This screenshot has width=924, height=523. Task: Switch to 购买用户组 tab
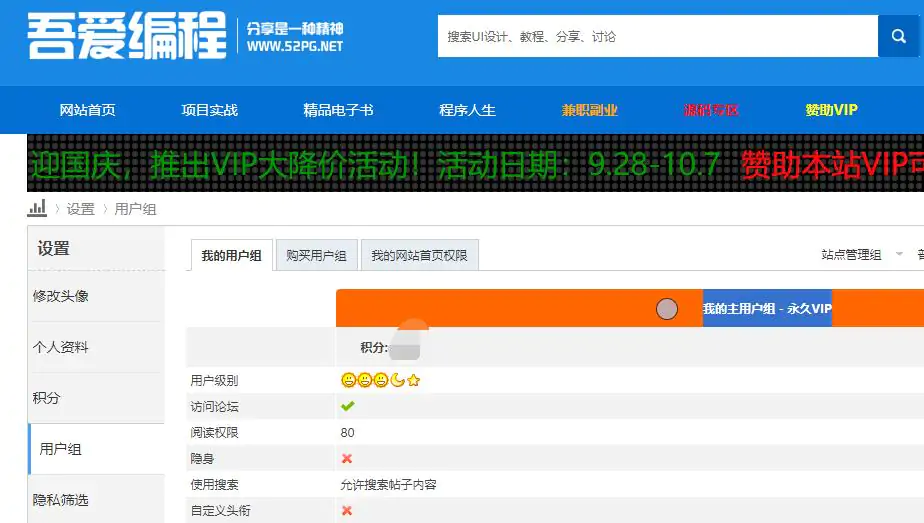tap(316, 256)
